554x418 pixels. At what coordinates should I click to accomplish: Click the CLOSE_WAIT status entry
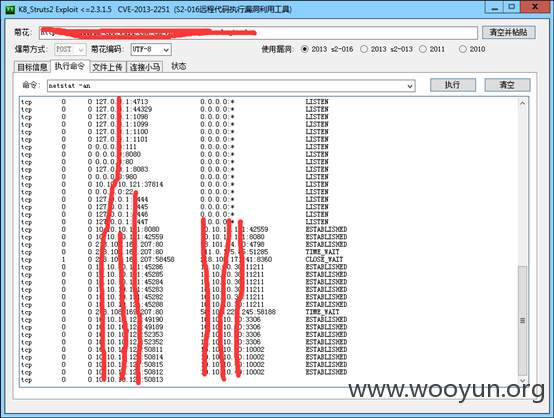(324, 259)
